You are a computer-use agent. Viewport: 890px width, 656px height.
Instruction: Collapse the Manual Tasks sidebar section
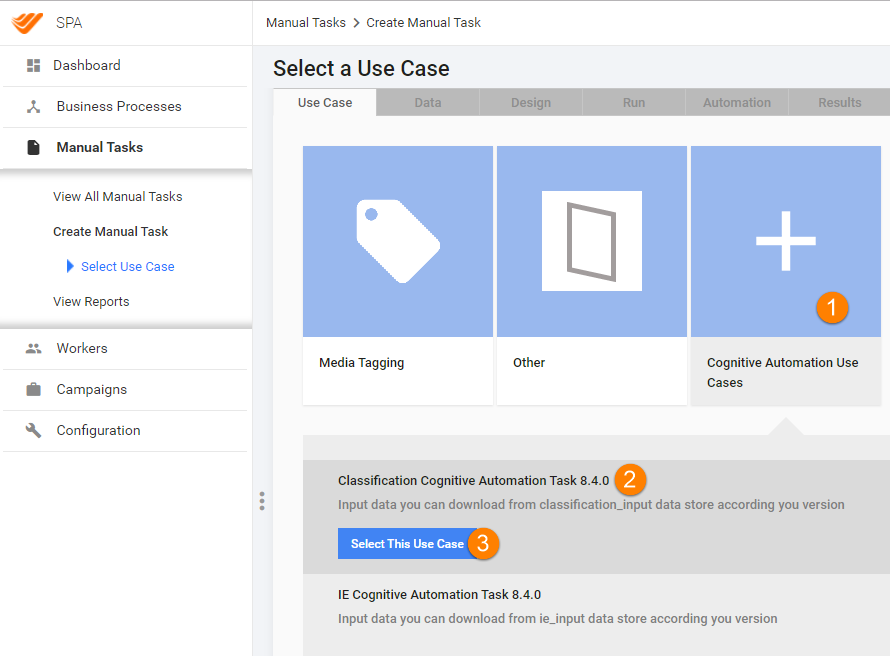tap(99, 148)
